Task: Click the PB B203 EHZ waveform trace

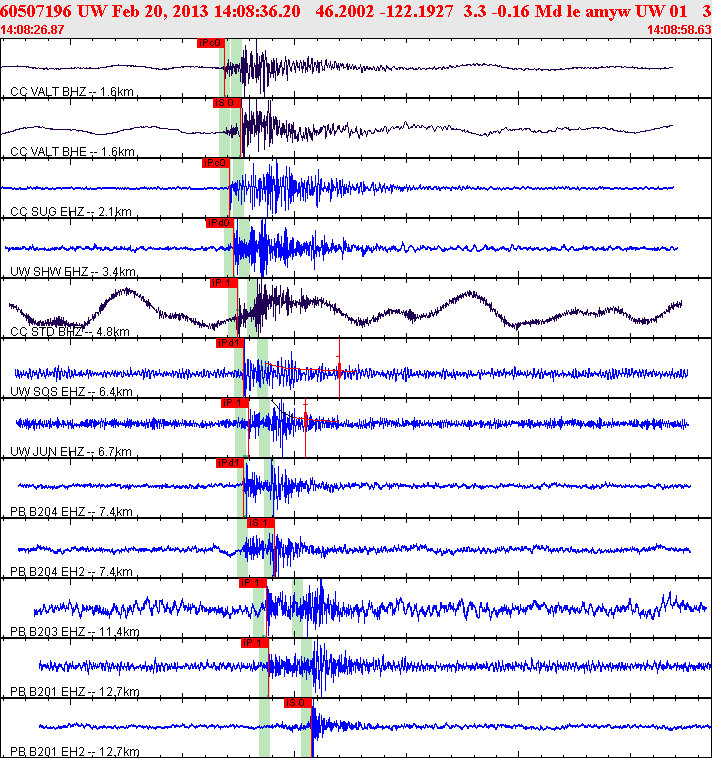Action: (370, 607)
